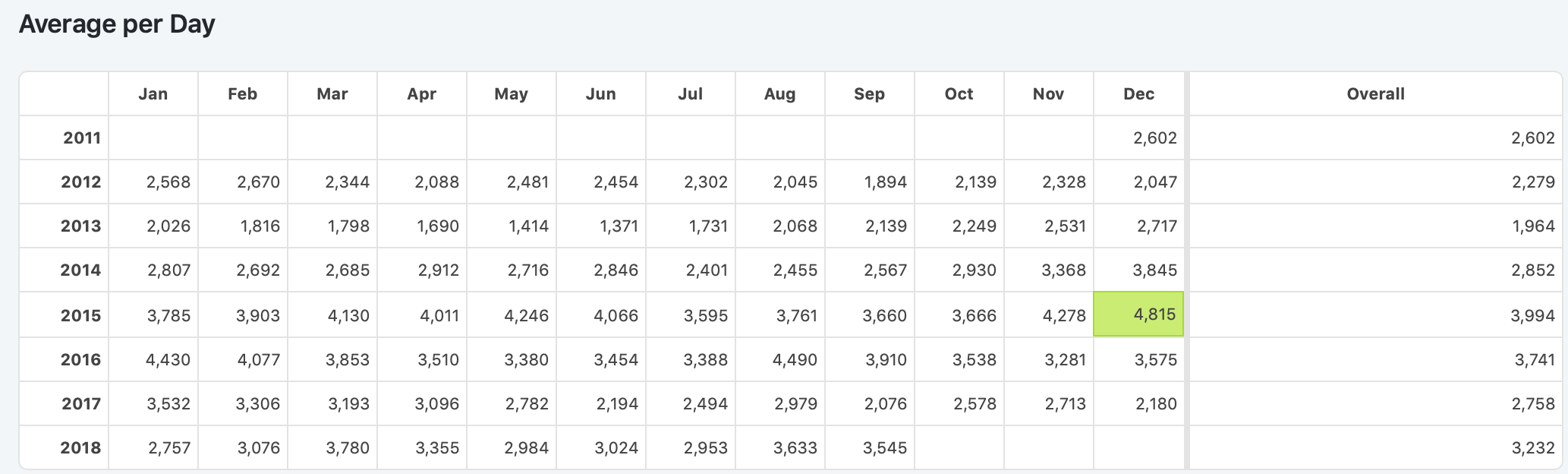
Task: Select the Aug column header
Action: tap(779, 94)
